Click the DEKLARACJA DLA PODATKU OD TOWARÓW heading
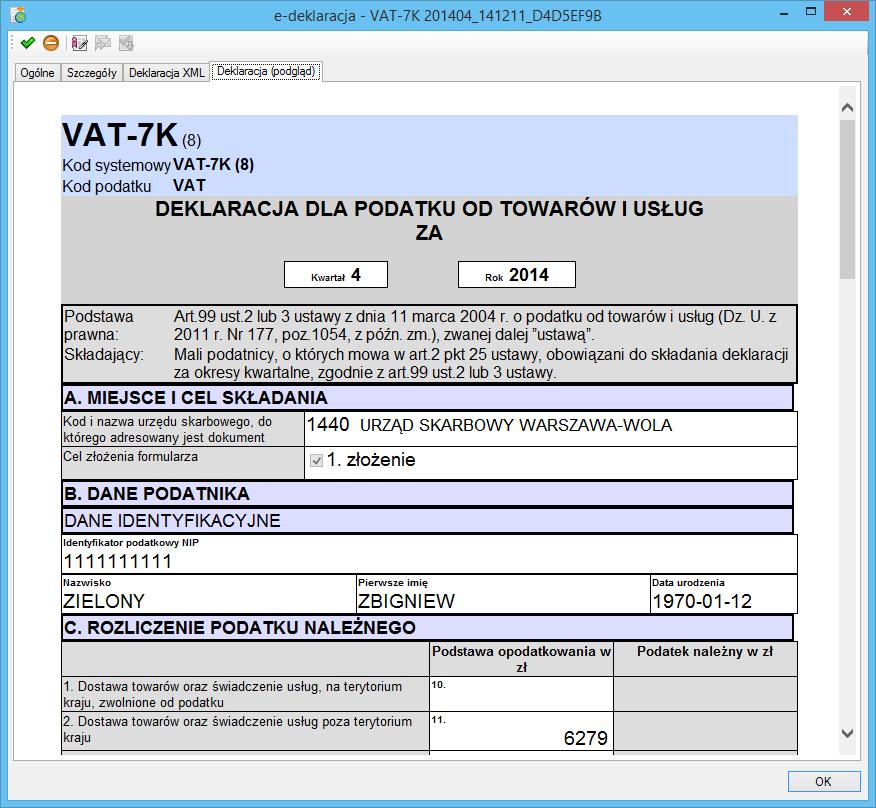This screenshot has height=808, width=876. (x=429, y=220)
